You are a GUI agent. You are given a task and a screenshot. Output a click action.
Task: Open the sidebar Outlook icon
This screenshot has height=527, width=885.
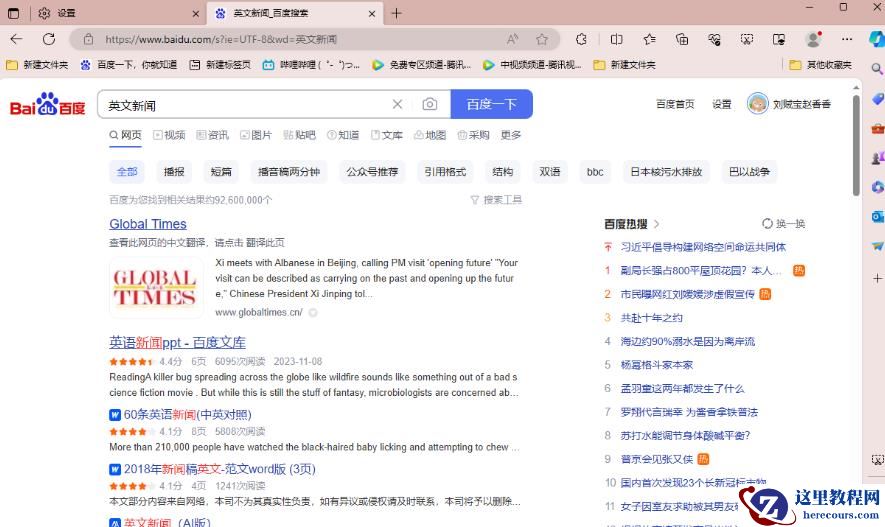click(877, 217)
